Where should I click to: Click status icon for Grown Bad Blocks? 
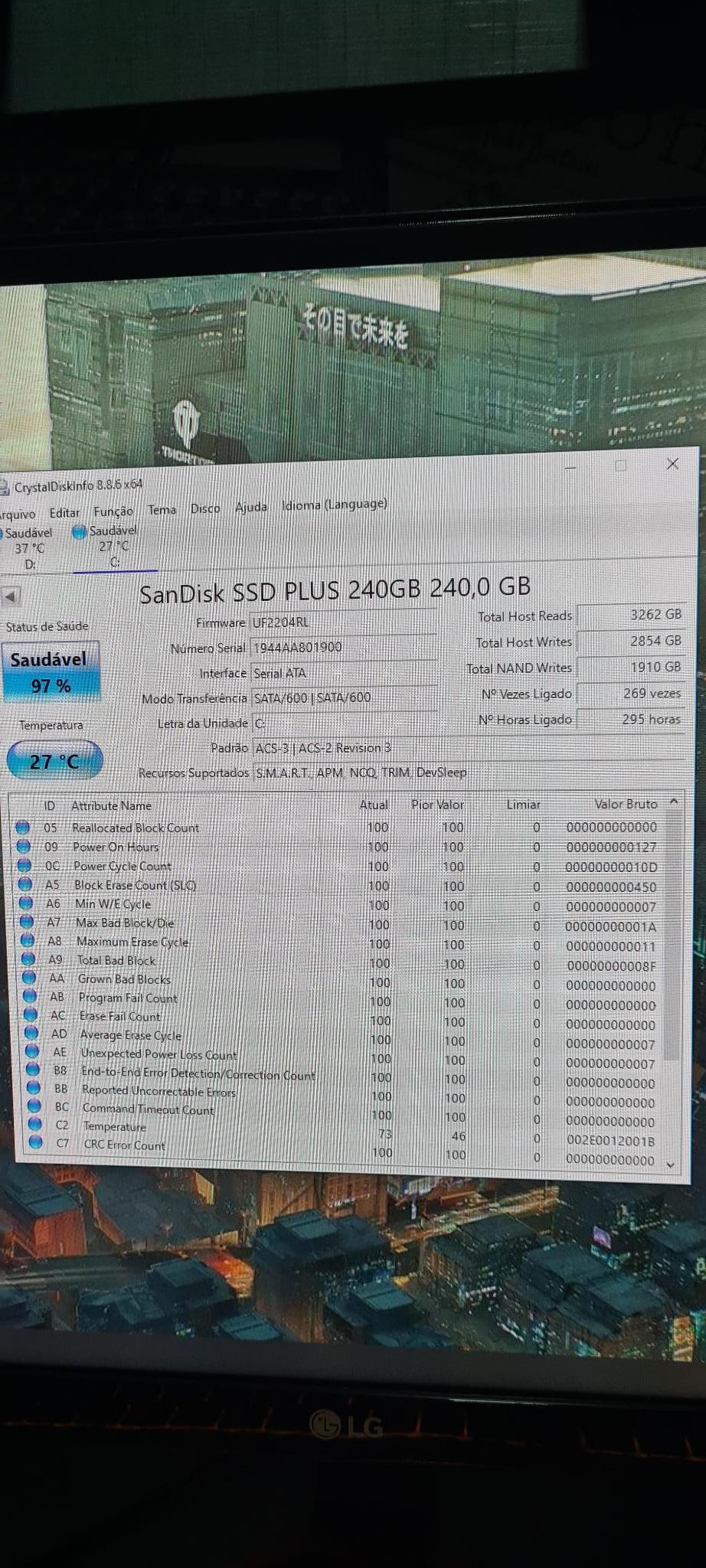click(28, 978)
